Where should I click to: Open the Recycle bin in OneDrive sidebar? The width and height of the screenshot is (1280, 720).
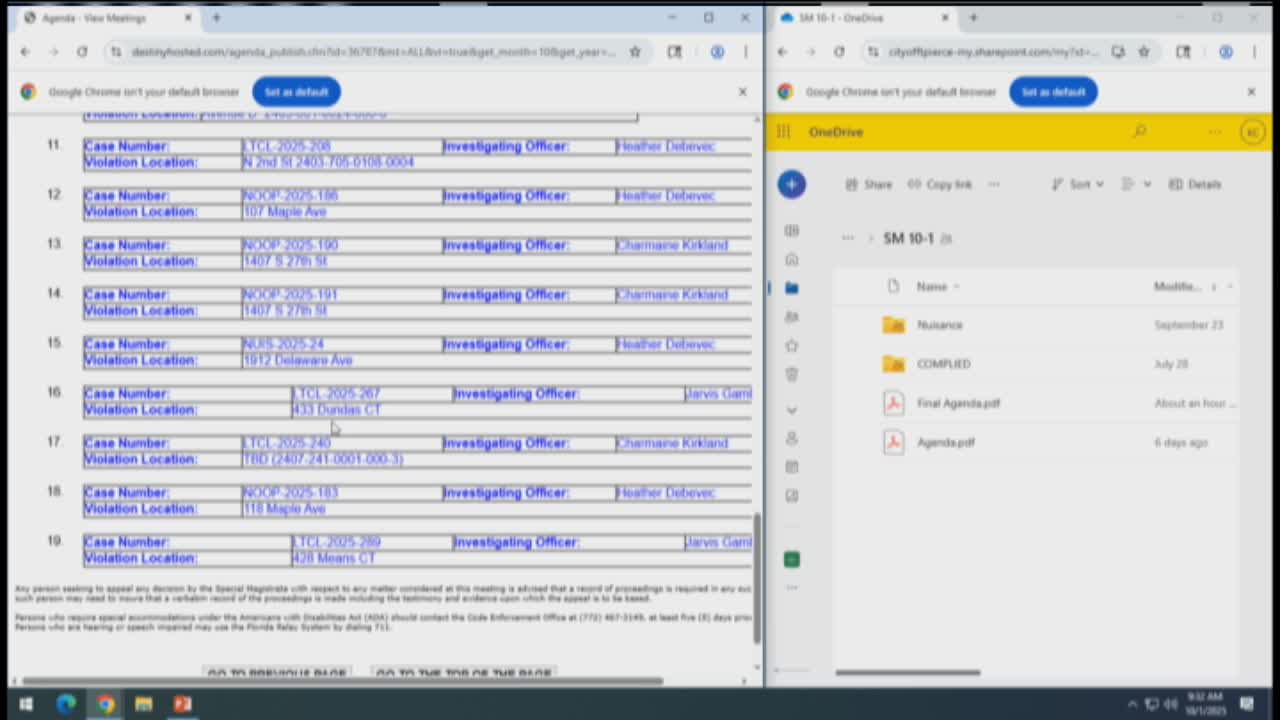click(791, 374)
